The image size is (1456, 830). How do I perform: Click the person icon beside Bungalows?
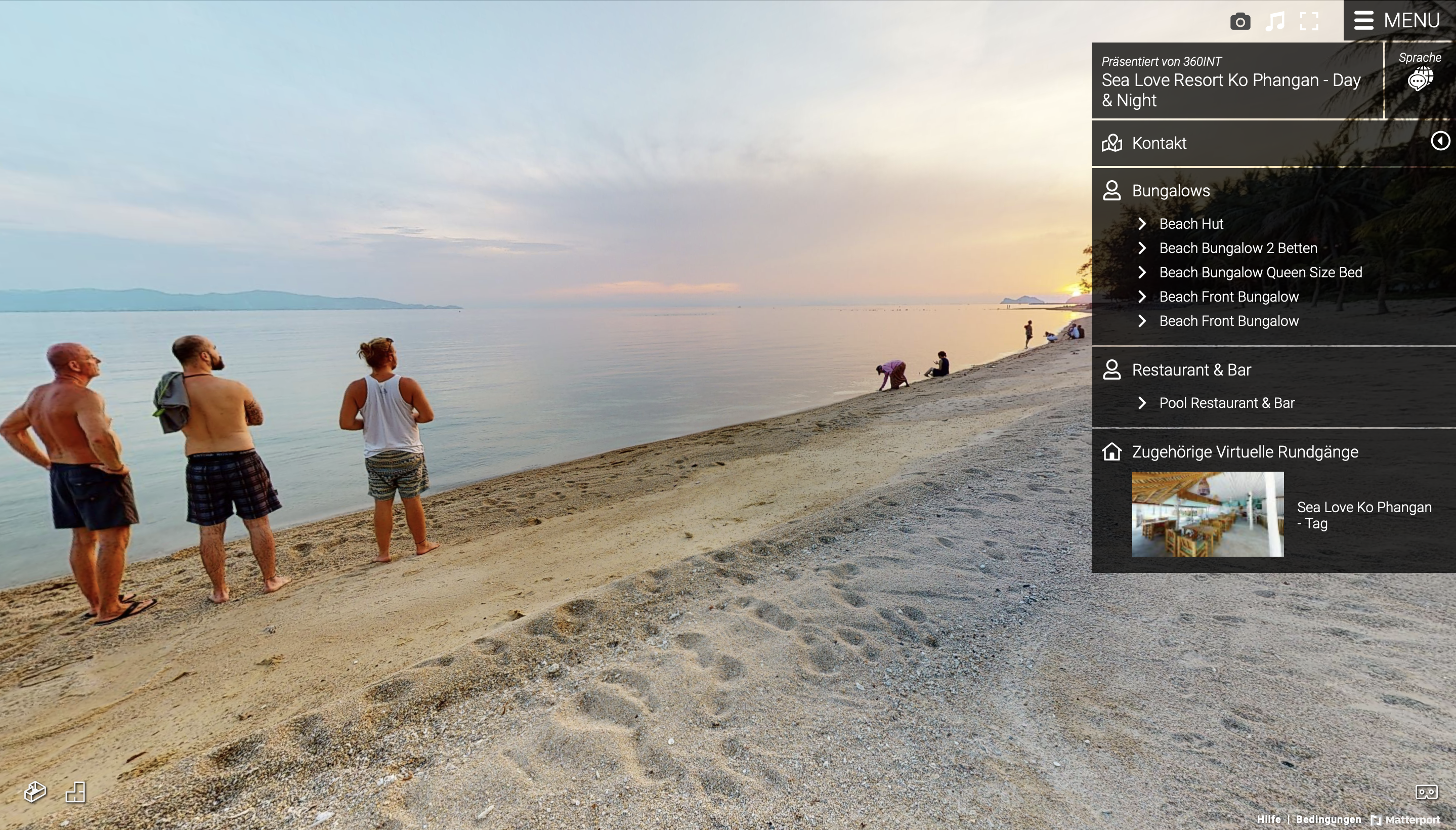tap(1112, 190)
